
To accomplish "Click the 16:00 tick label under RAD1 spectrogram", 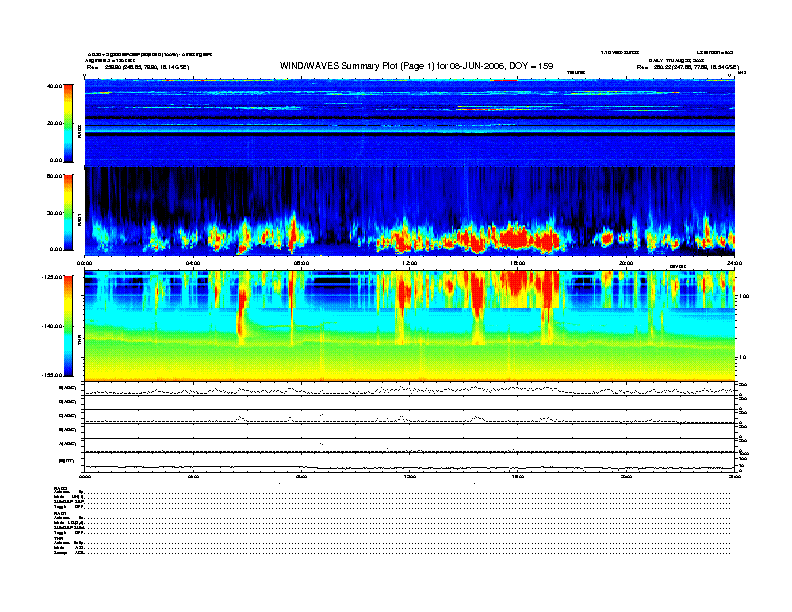I will point(517,263).
